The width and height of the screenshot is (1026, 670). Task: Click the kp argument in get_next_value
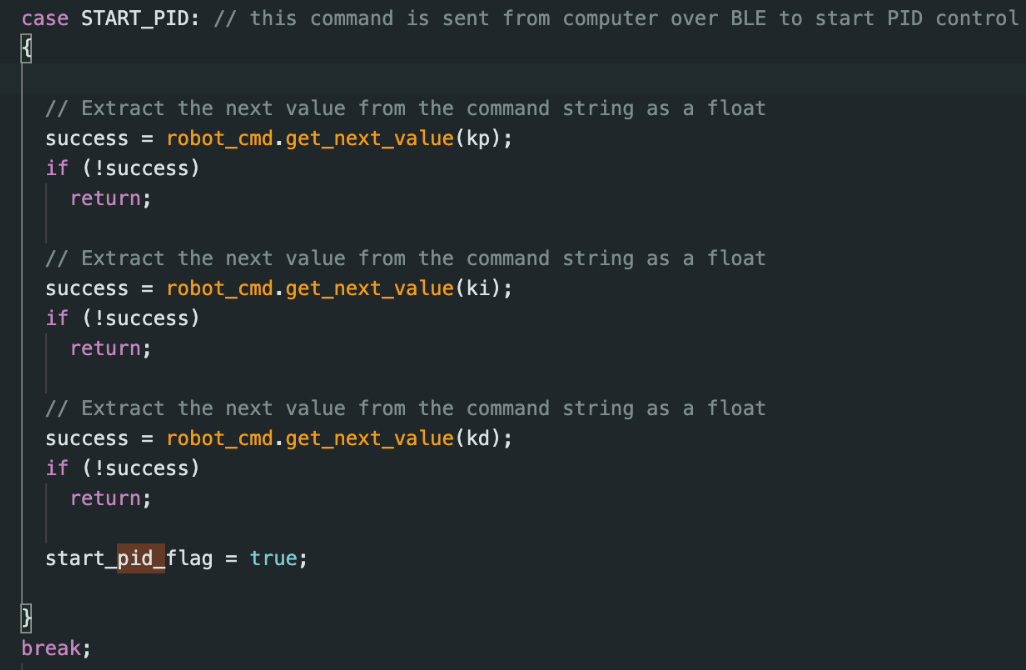(x=478, y=138)
